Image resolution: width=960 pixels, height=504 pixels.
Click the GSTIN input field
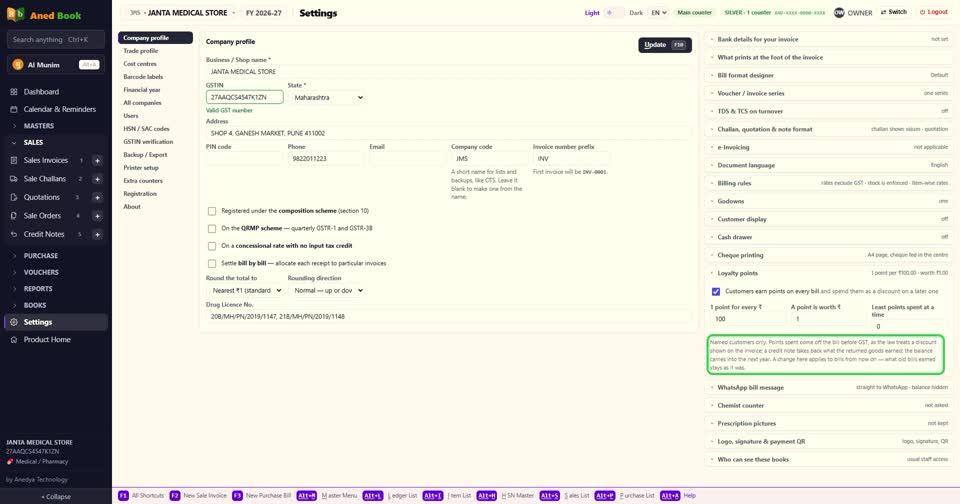(244, 97)
